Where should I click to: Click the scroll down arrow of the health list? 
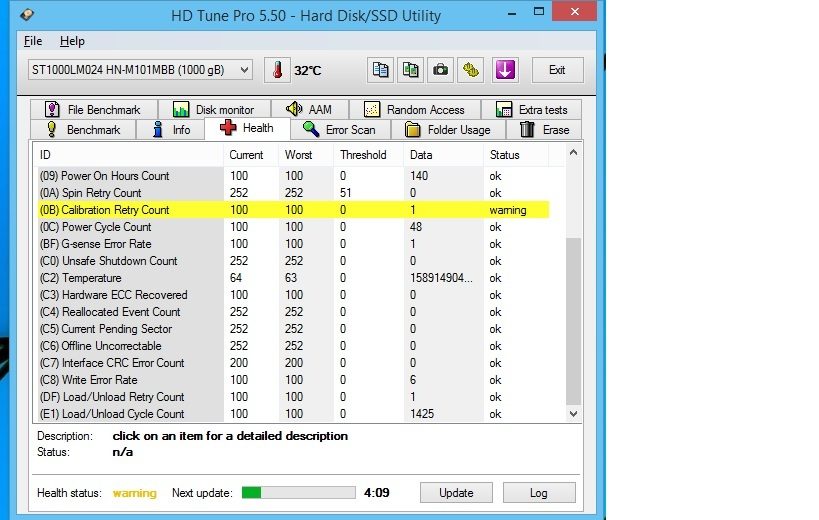point(574,414)
